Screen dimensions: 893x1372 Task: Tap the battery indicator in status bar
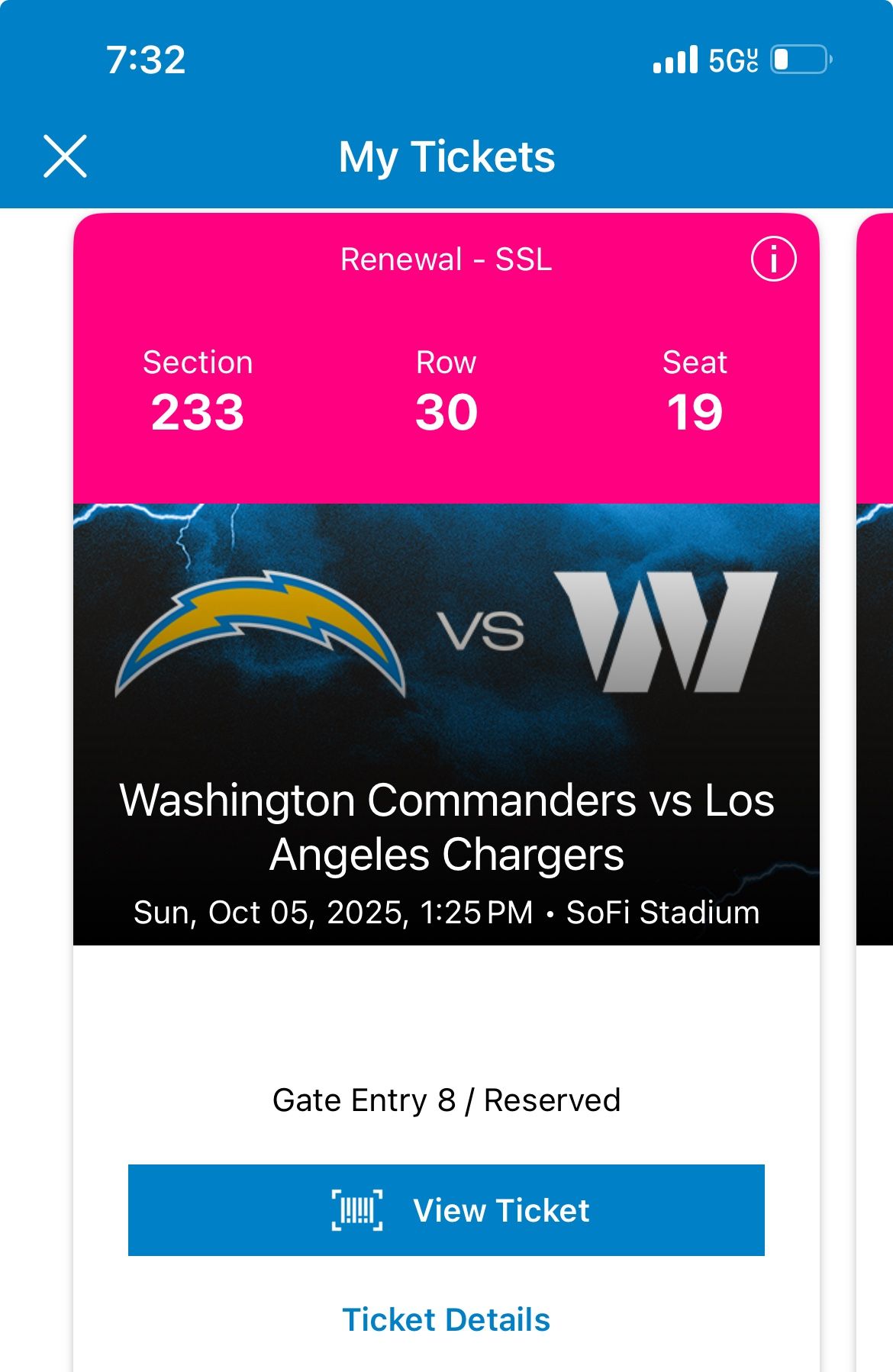coord(801,60)
